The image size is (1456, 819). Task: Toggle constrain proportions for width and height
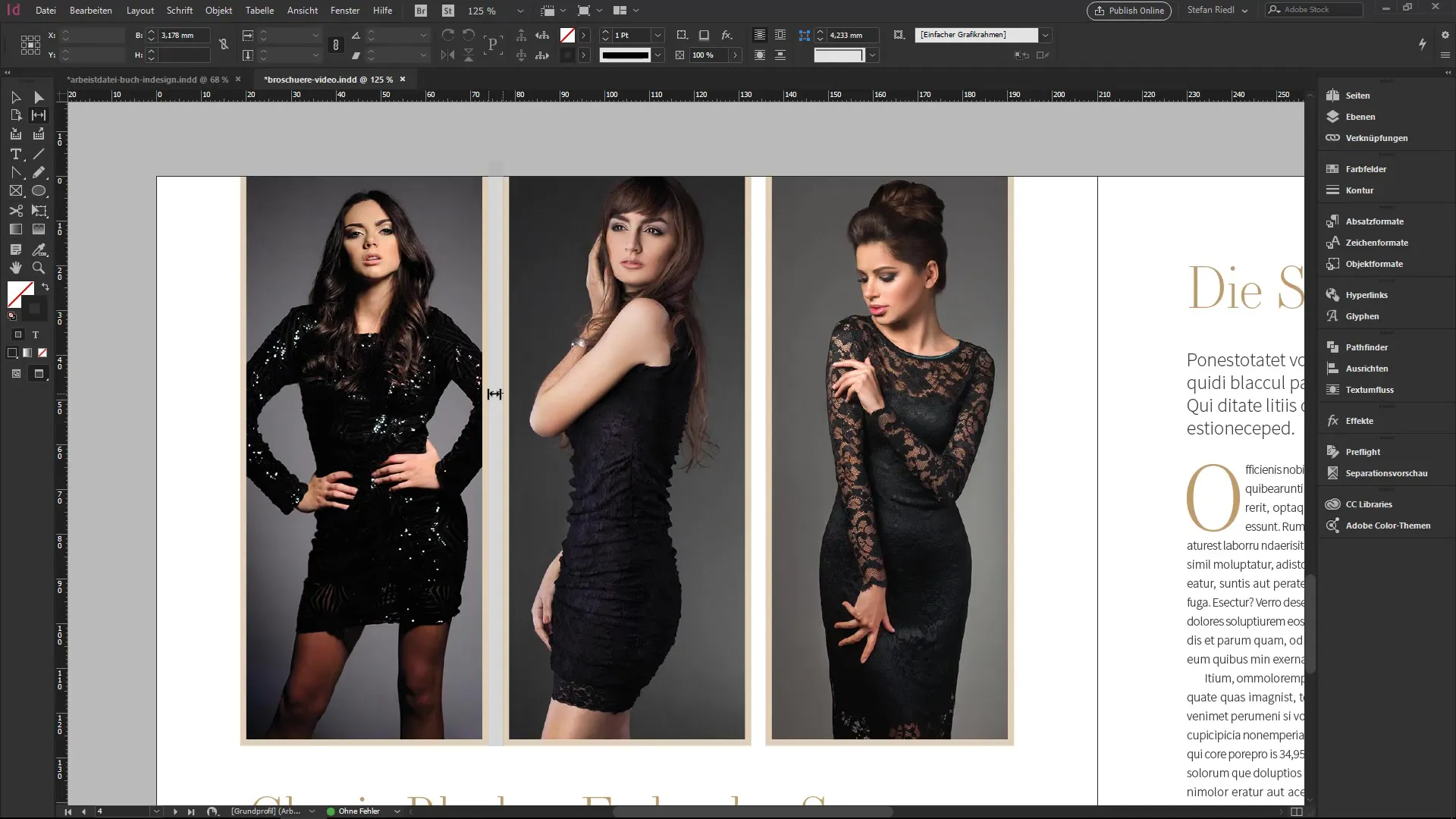pos(224,45)
